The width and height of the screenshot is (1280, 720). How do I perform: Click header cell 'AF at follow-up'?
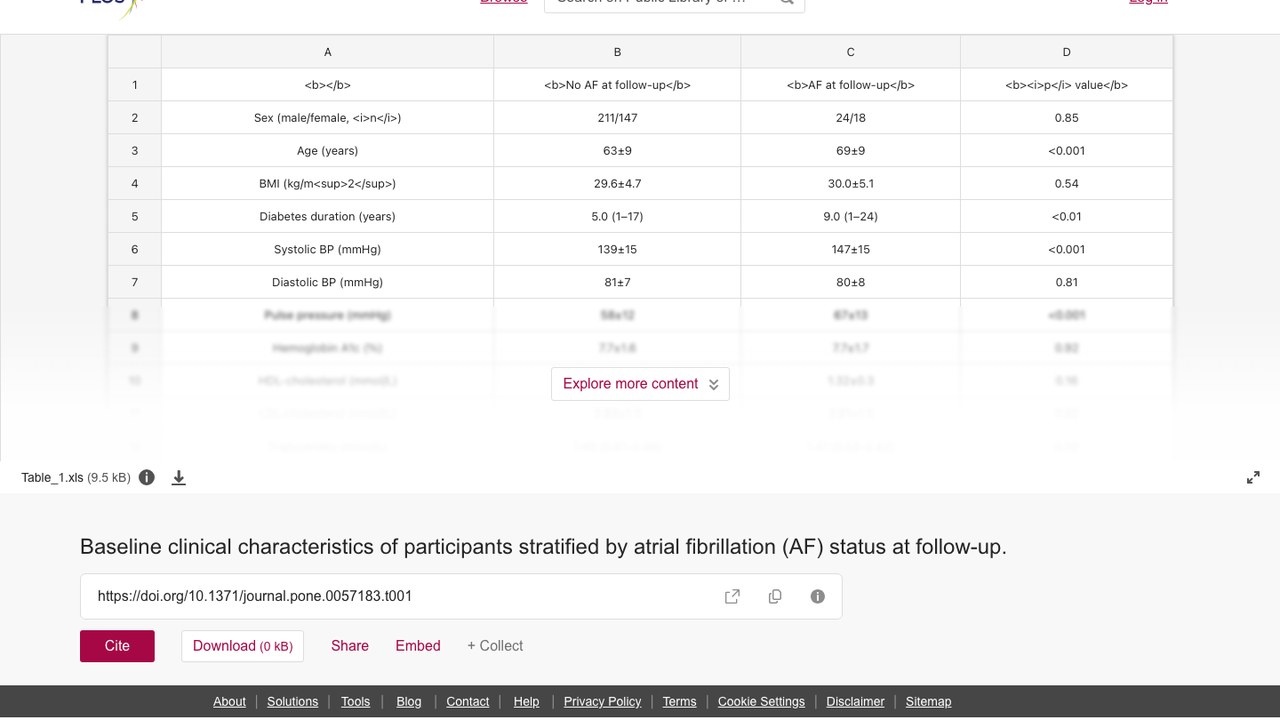[x=851, y=85]
